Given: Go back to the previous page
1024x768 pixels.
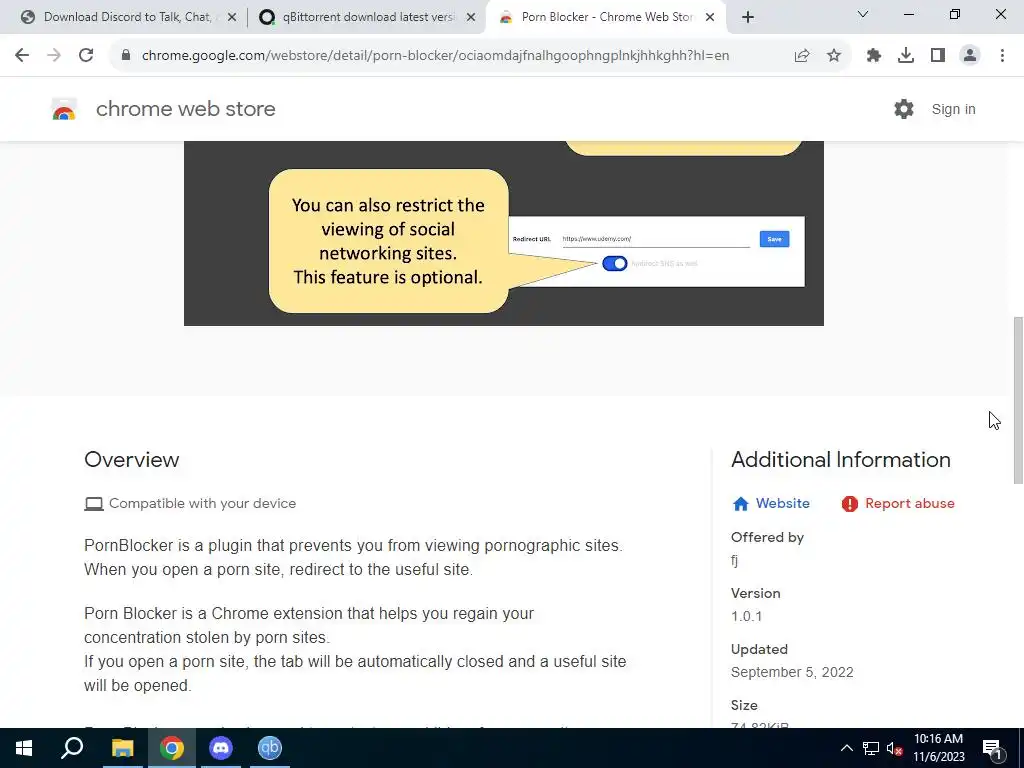Looking at the screenshot, I should coord(22,56).
